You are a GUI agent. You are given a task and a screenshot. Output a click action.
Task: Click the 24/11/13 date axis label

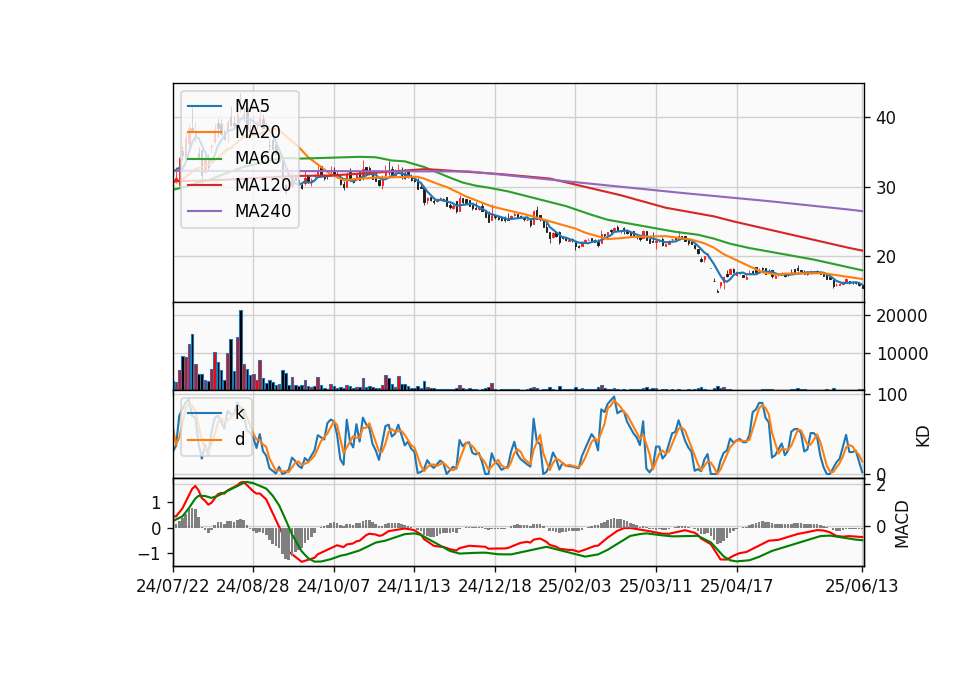[414, 586]
